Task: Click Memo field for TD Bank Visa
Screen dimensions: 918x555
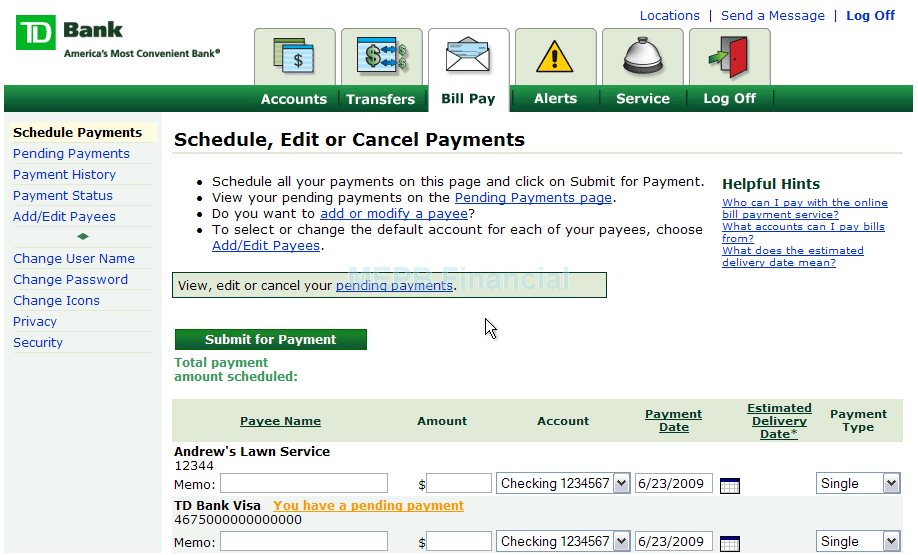Action: point(304,542)
